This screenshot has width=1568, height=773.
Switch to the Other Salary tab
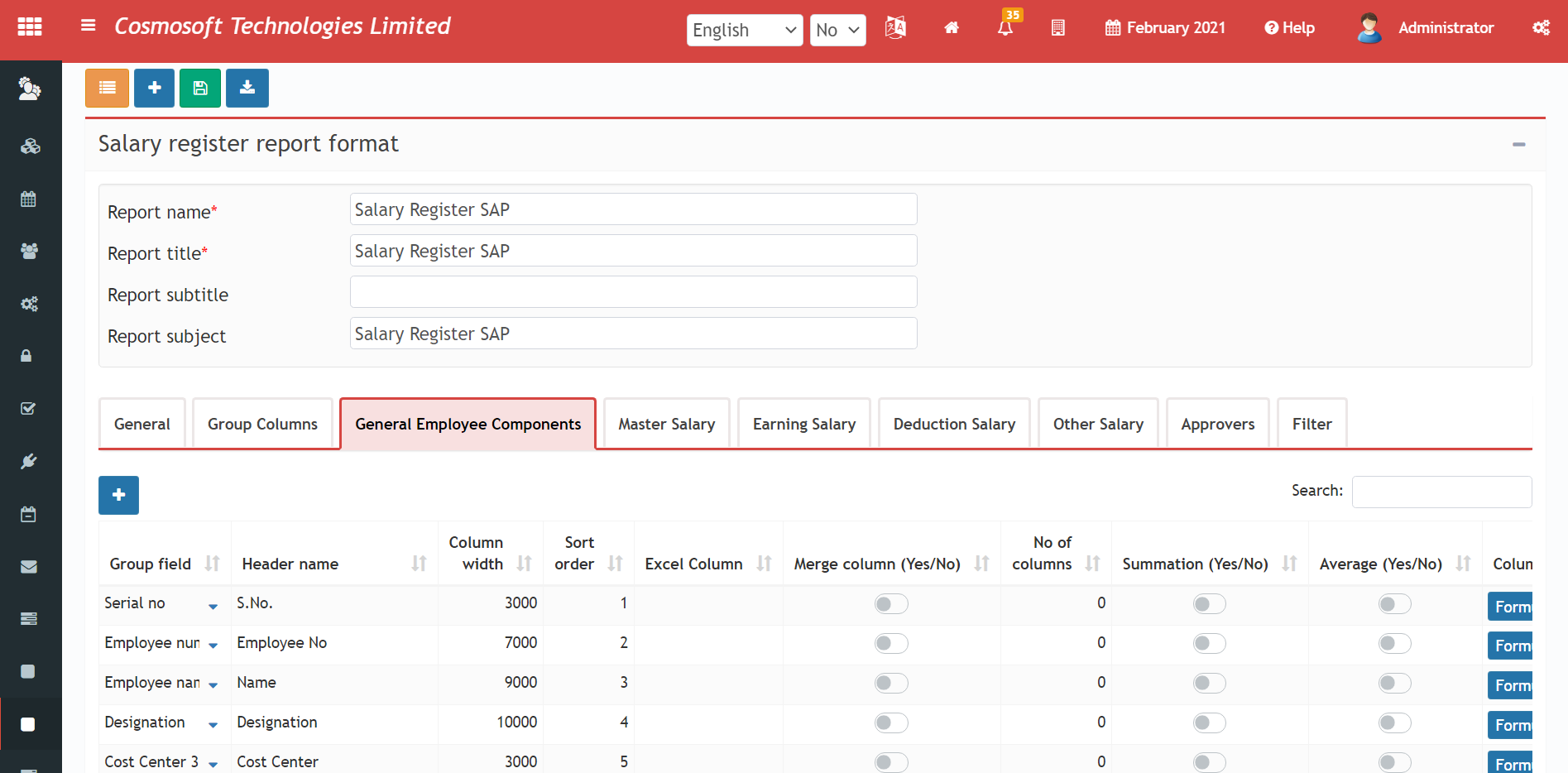point(1098,425)
